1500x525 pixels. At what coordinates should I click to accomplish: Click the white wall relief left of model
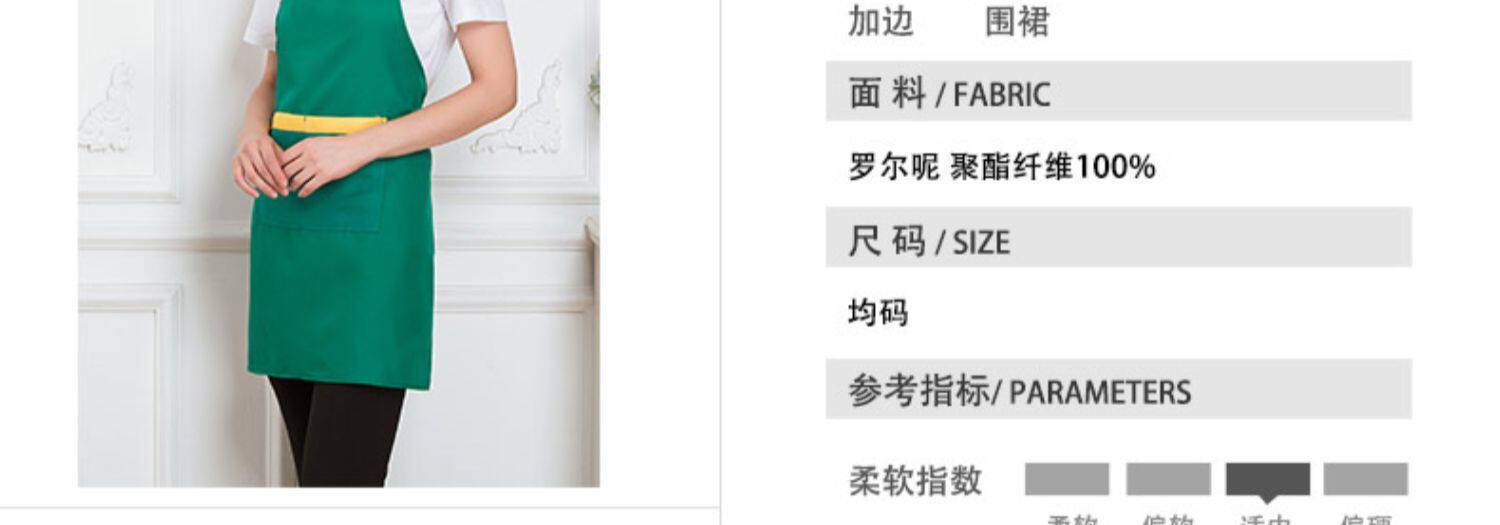pyautogui.click(x=107, y=108)
